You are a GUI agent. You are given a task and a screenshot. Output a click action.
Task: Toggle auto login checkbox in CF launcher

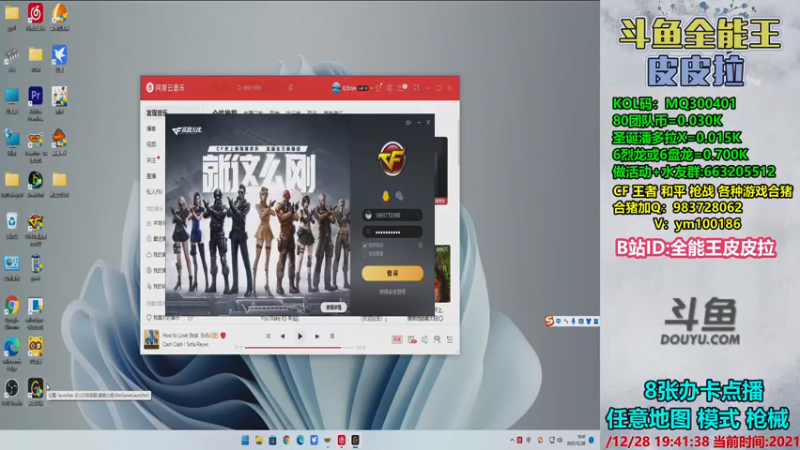[x=365, y=254]
